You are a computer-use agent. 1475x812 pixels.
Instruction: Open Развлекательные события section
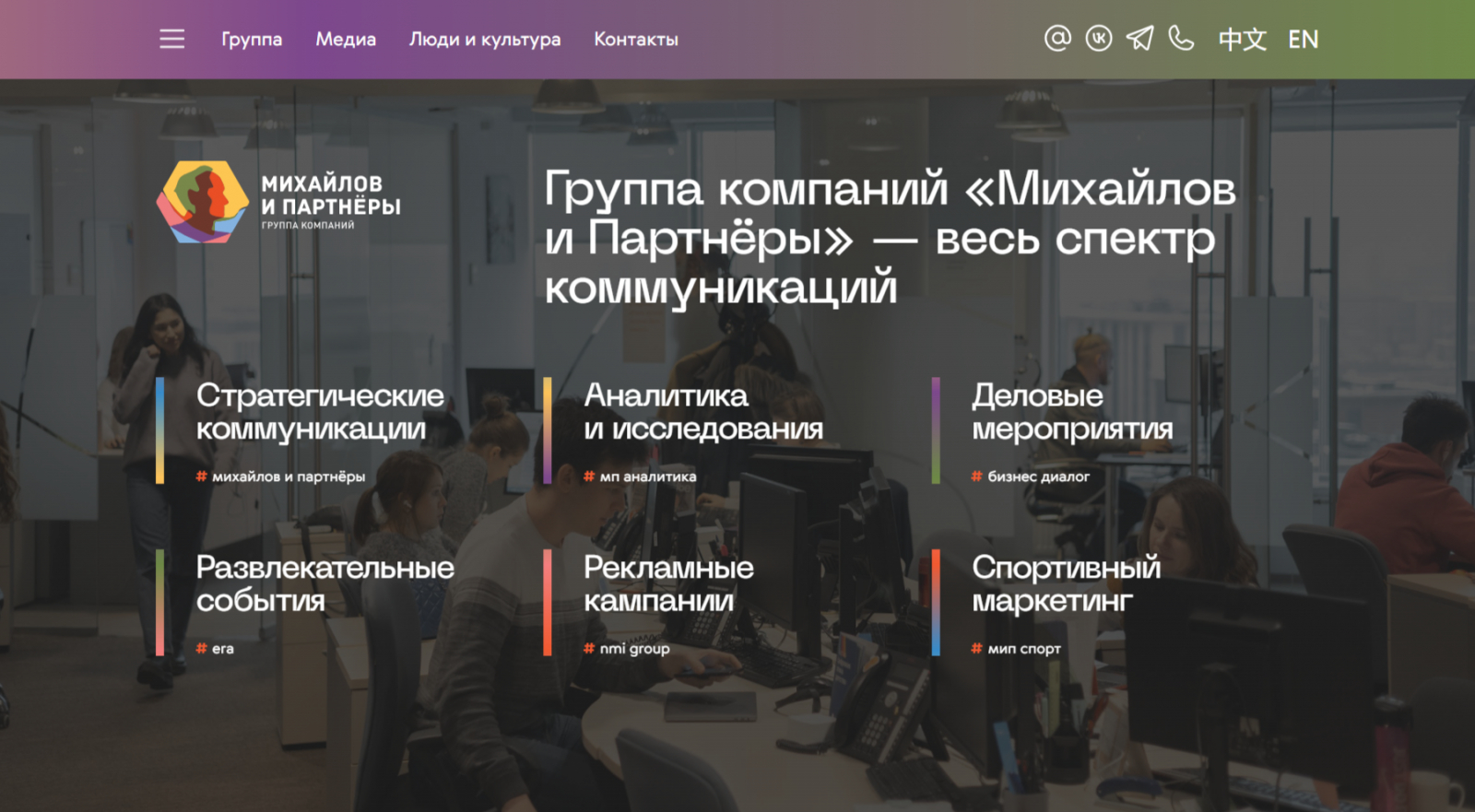[x=324, y=584]
